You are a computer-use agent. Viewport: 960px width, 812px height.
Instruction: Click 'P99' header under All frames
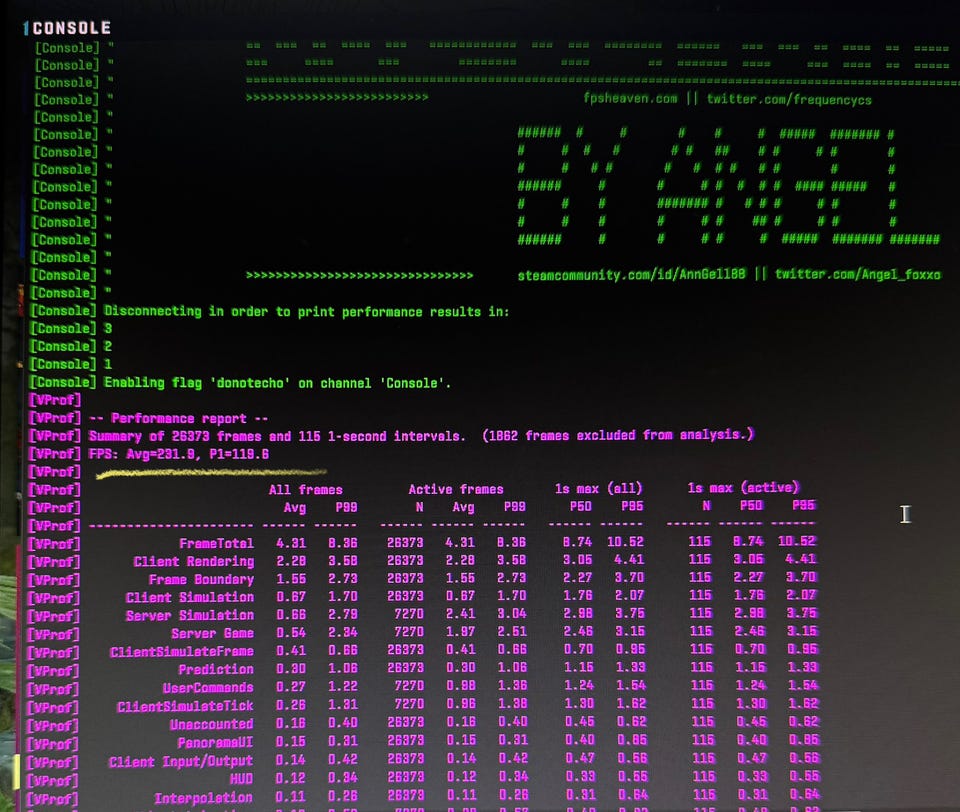click(346, 508)
